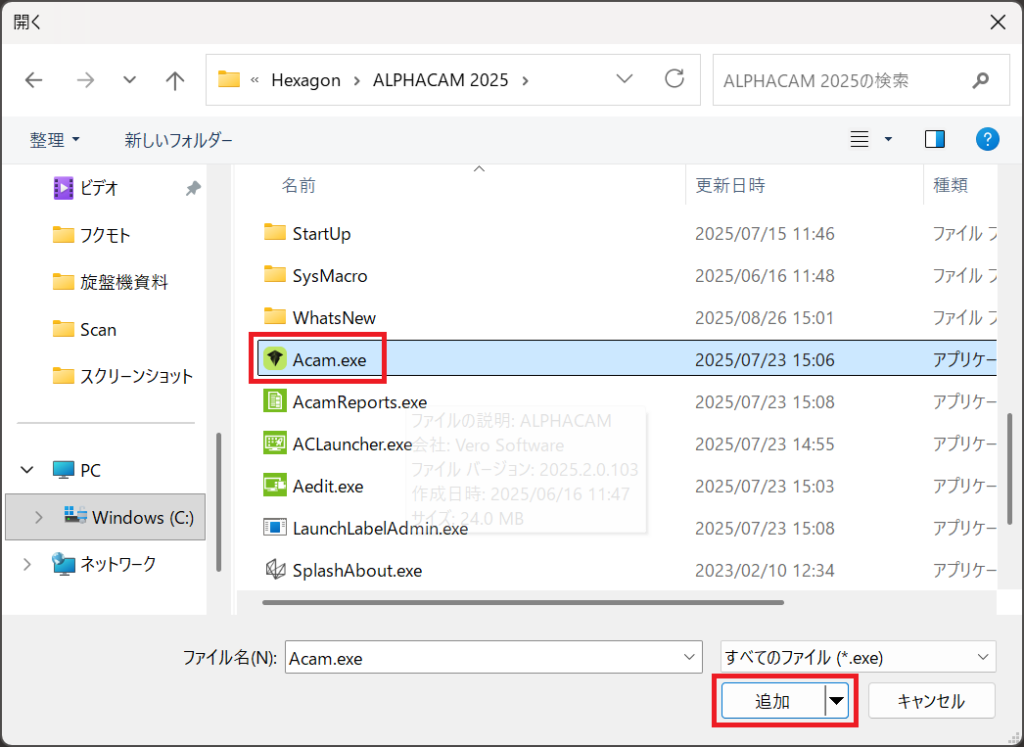Open the 追加 button split dropdown arrow
1024x747 pixels.
[x=836, y=703]
